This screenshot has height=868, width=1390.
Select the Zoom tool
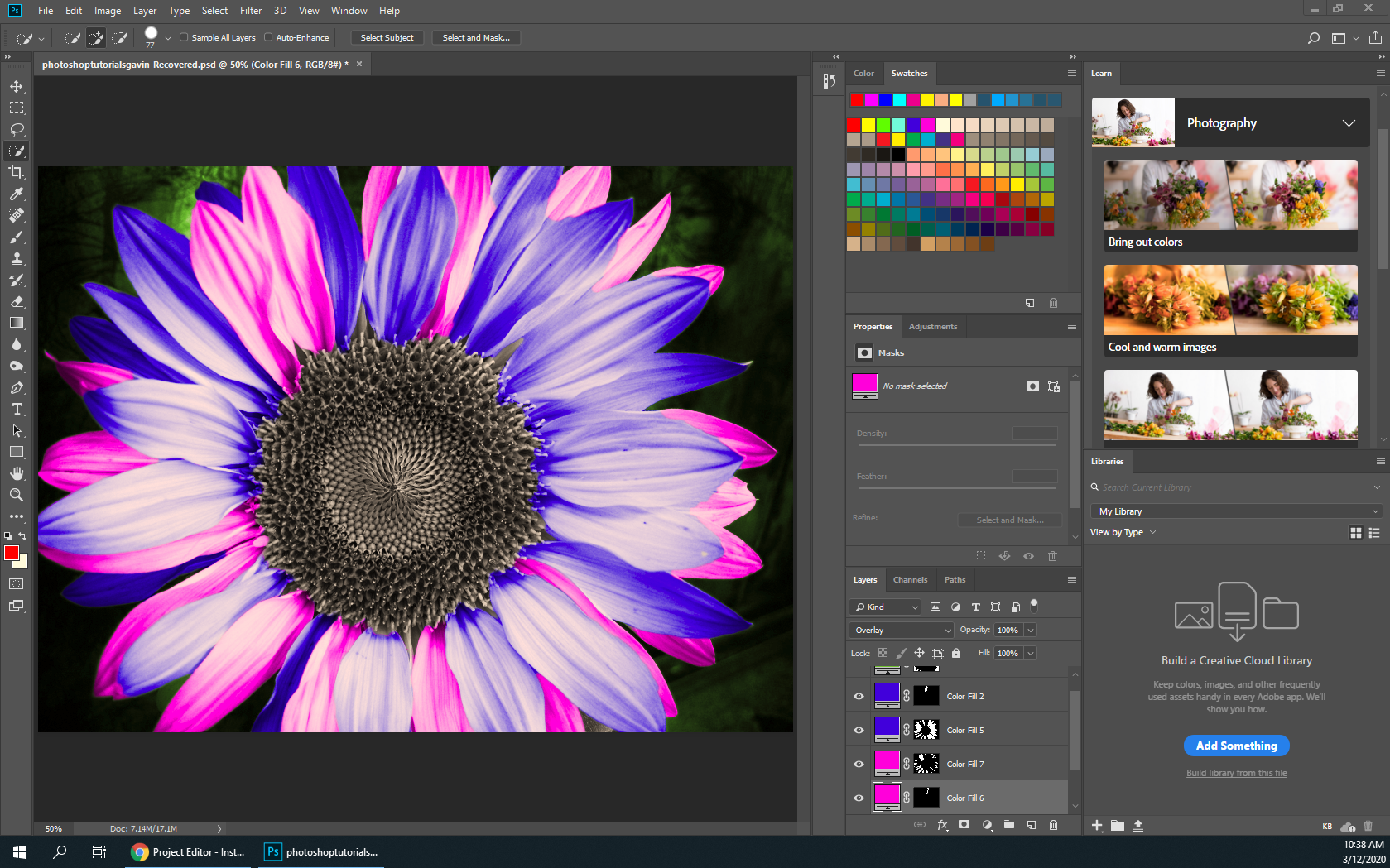click(17, 495)
